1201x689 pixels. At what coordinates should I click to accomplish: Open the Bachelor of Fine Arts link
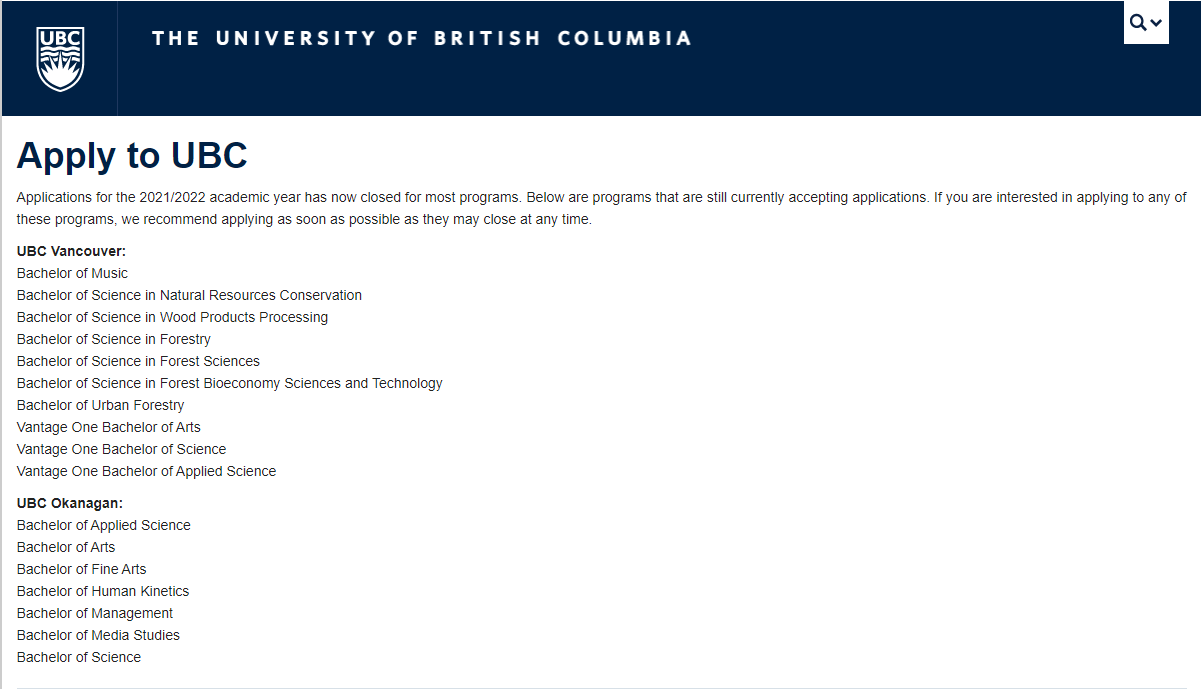tap(81, 569)
